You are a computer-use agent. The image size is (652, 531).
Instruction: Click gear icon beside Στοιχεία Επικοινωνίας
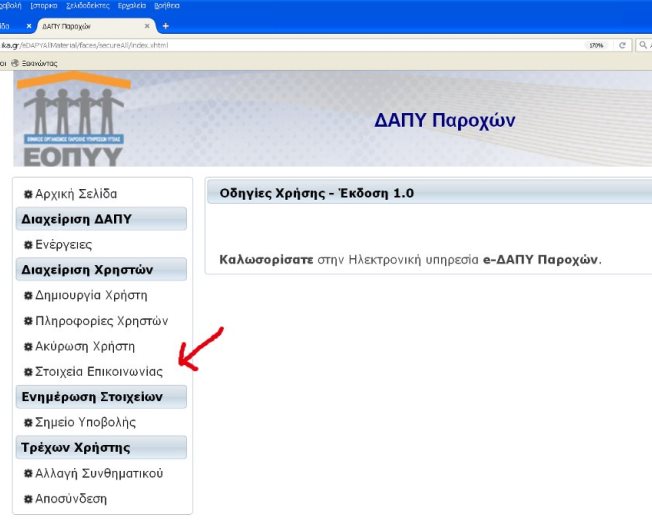coord(28,372)
